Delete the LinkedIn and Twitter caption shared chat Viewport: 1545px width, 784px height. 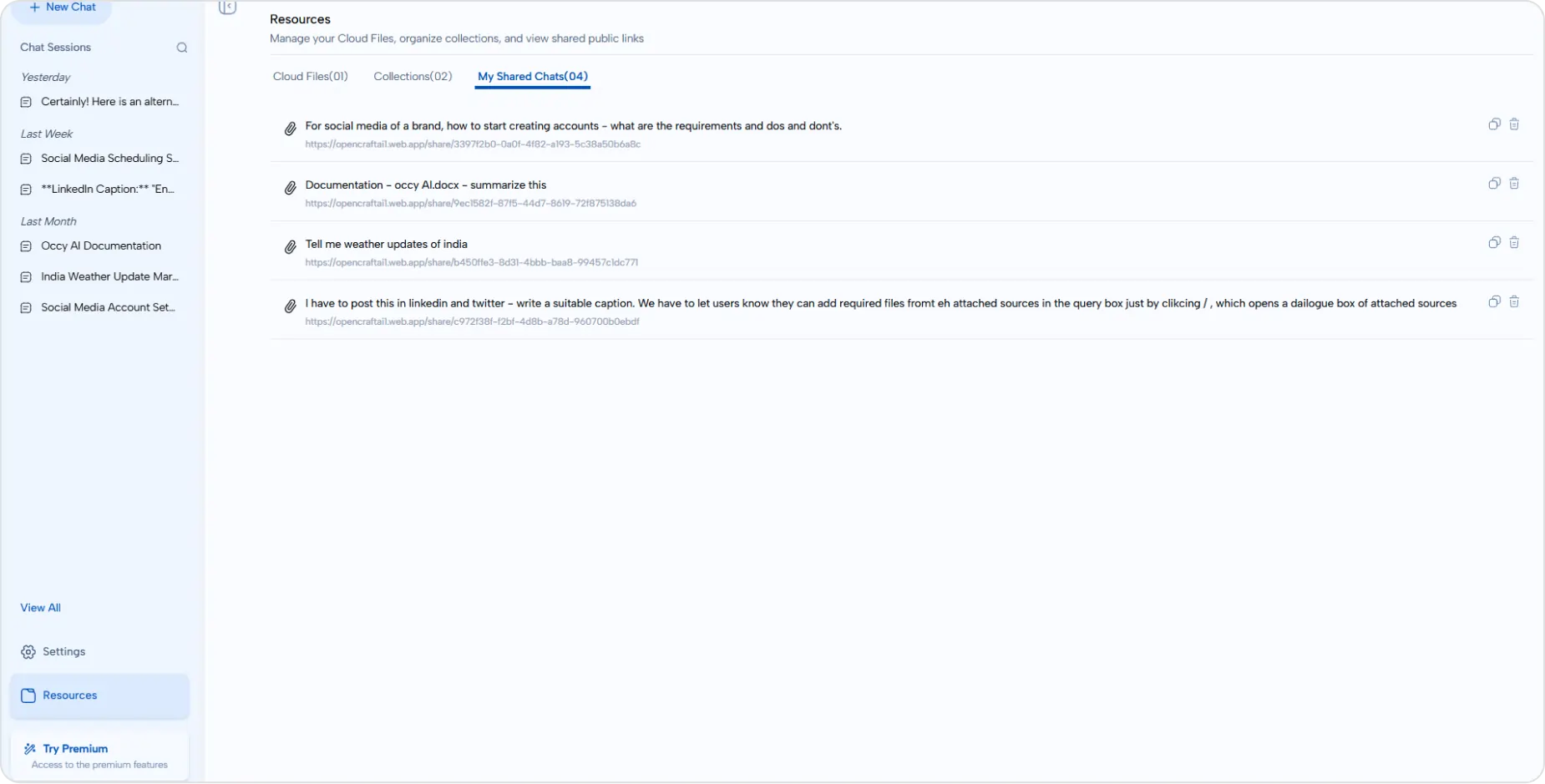pyautogui.click(x=1515, y=302)
